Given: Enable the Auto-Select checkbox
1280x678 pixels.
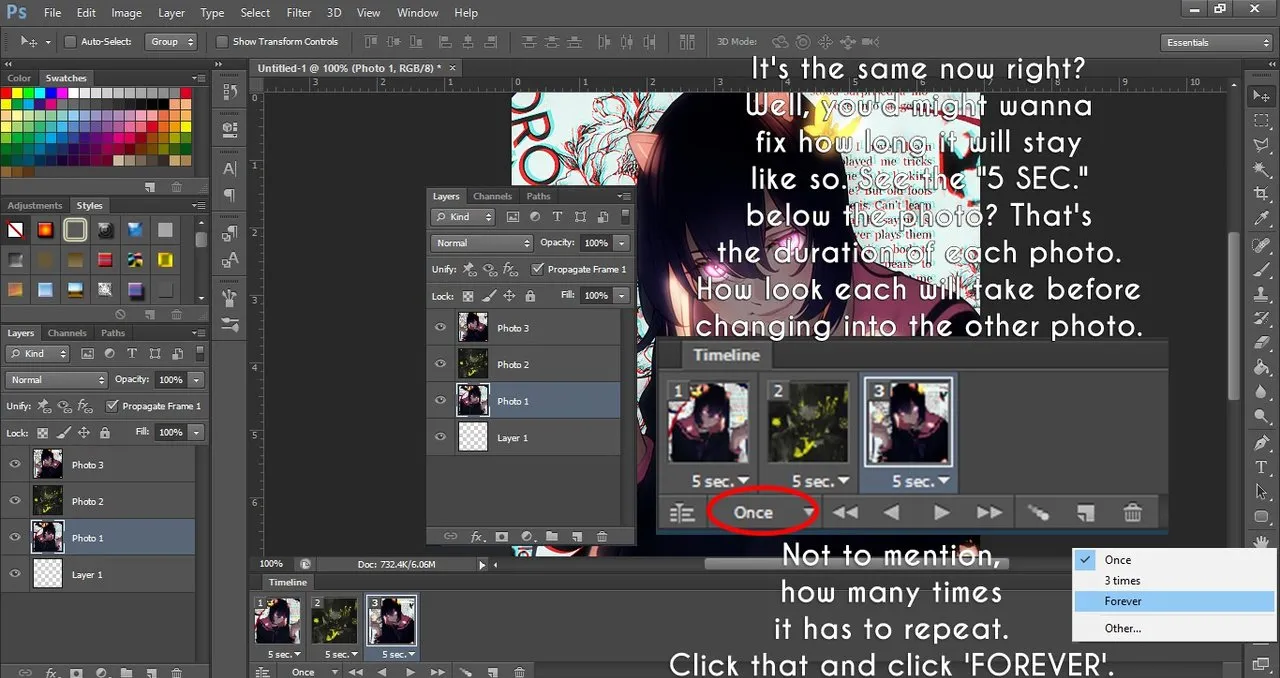Looking at the screenshot, I should click(x=70, y=42).
